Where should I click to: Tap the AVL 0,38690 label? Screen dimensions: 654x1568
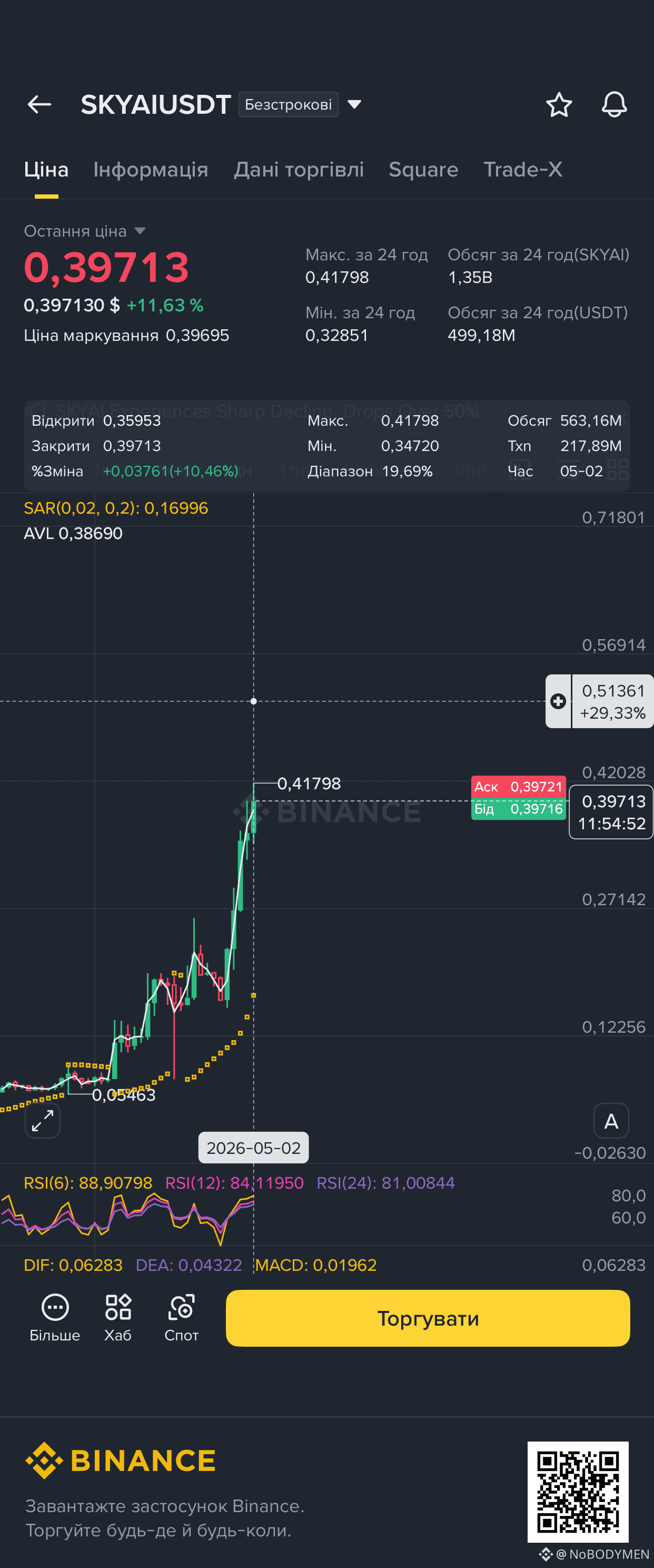tap(73, 534)
